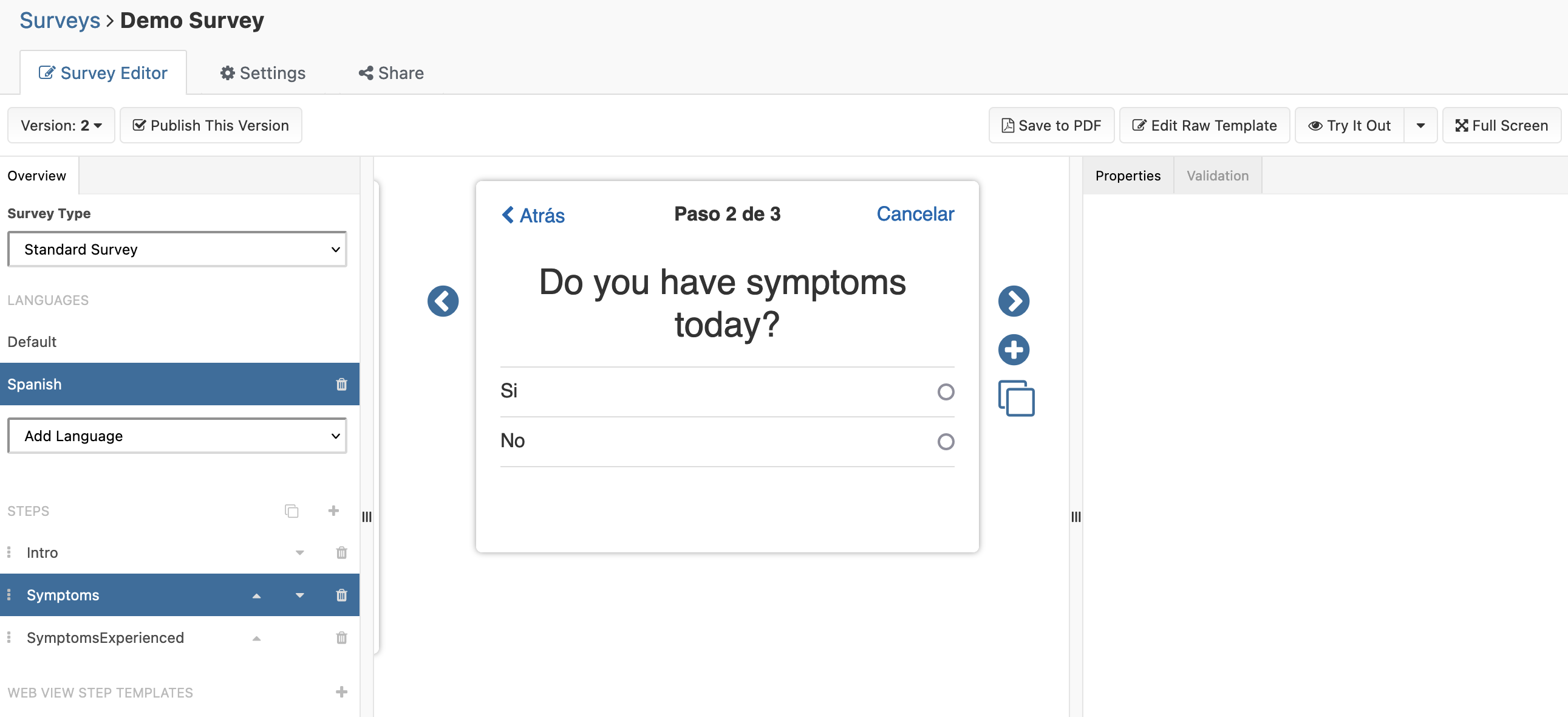Switch to the Settings tab
The width and height of the screenshot is (1568, 717).
(x=262, y=73)
